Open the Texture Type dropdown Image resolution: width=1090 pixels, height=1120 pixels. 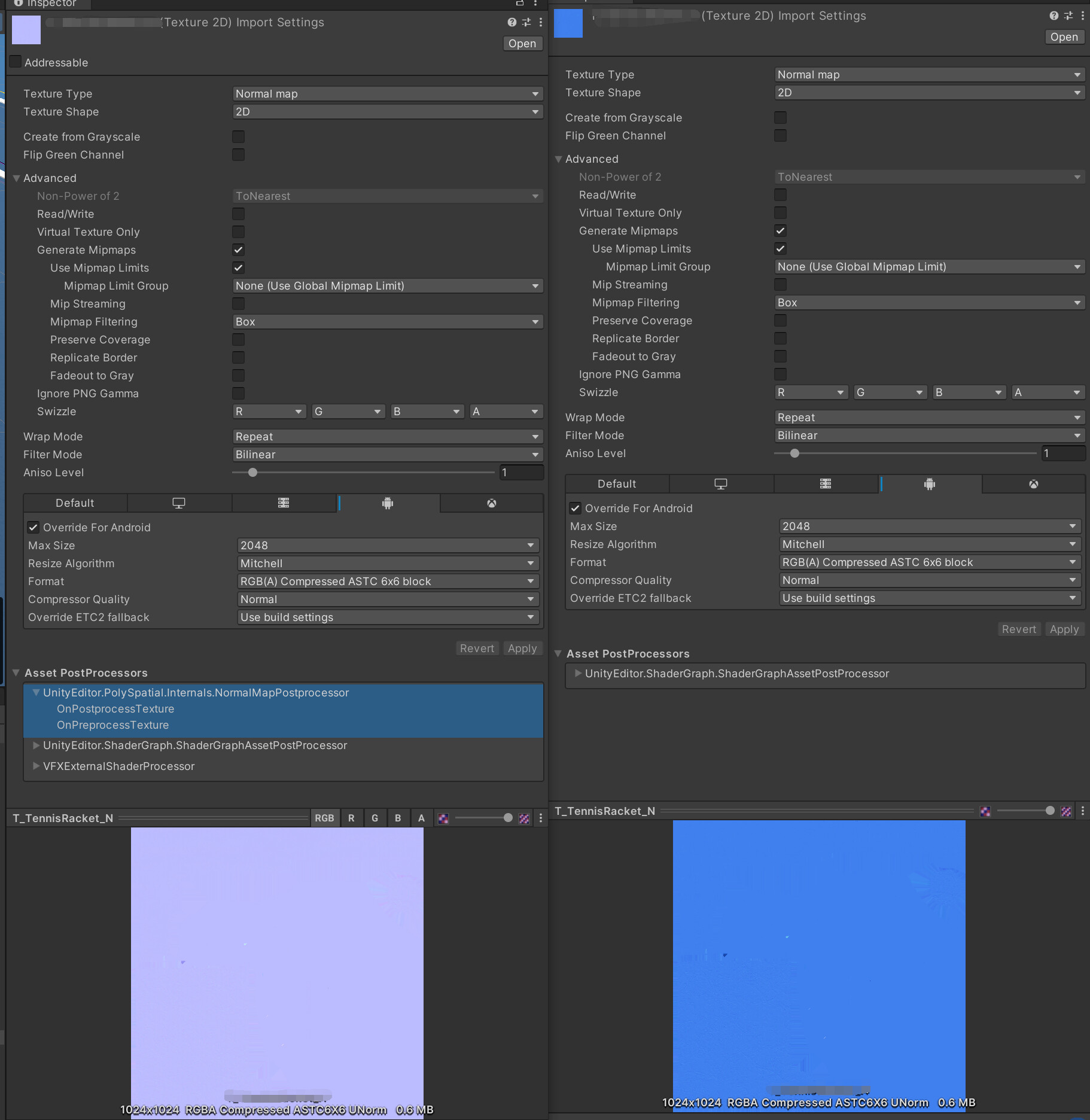point(386,93)
